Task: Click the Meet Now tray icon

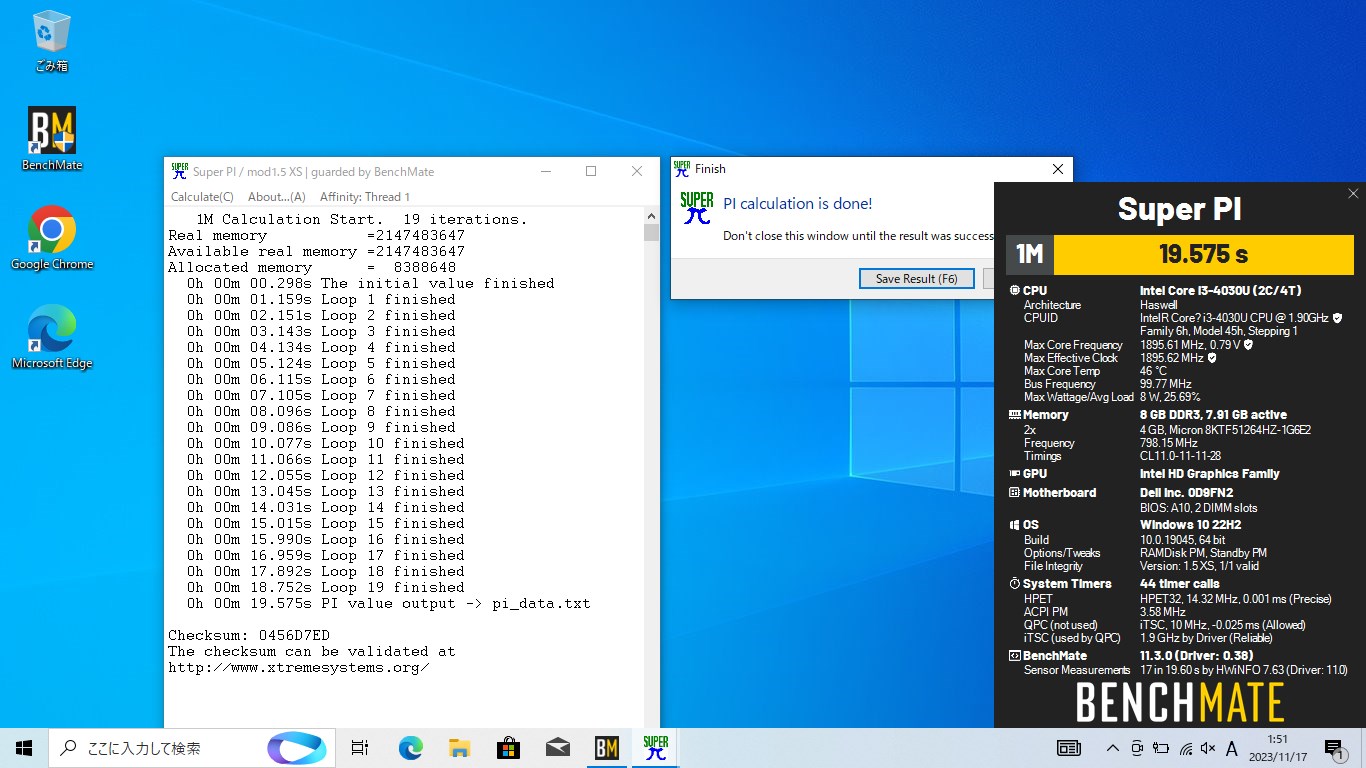Action: pyautogui.click(x=1137, y=748)
